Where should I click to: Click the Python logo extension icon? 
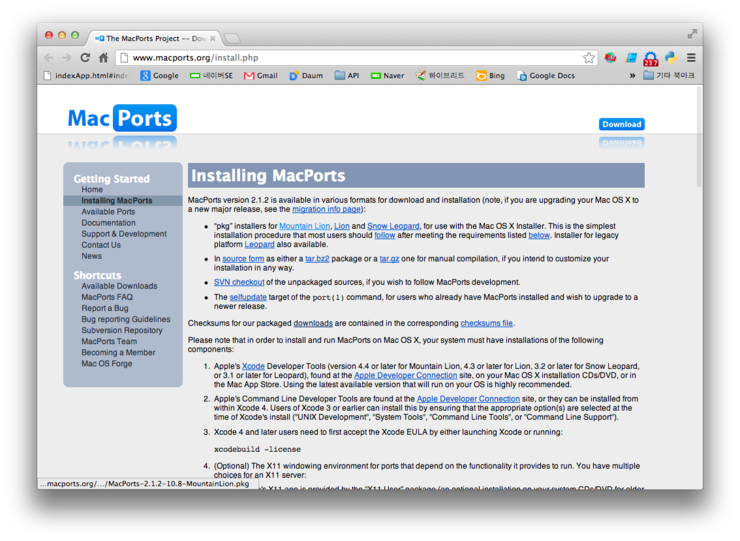point(671,58)
